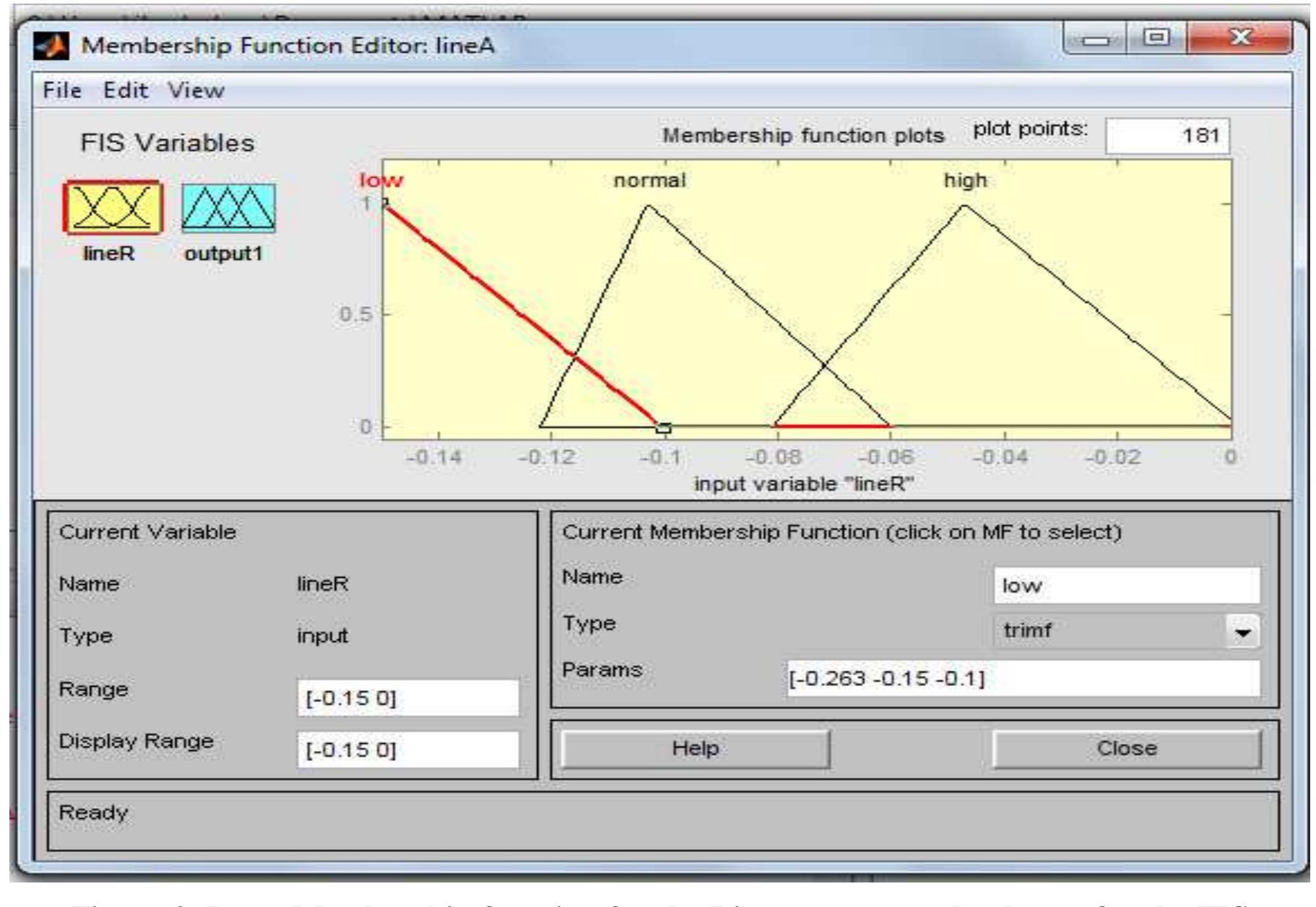The image size is (1316, 907).
Task: Select the 'low' membership function label
Action: pyautogui.click(x=381, y=180)
